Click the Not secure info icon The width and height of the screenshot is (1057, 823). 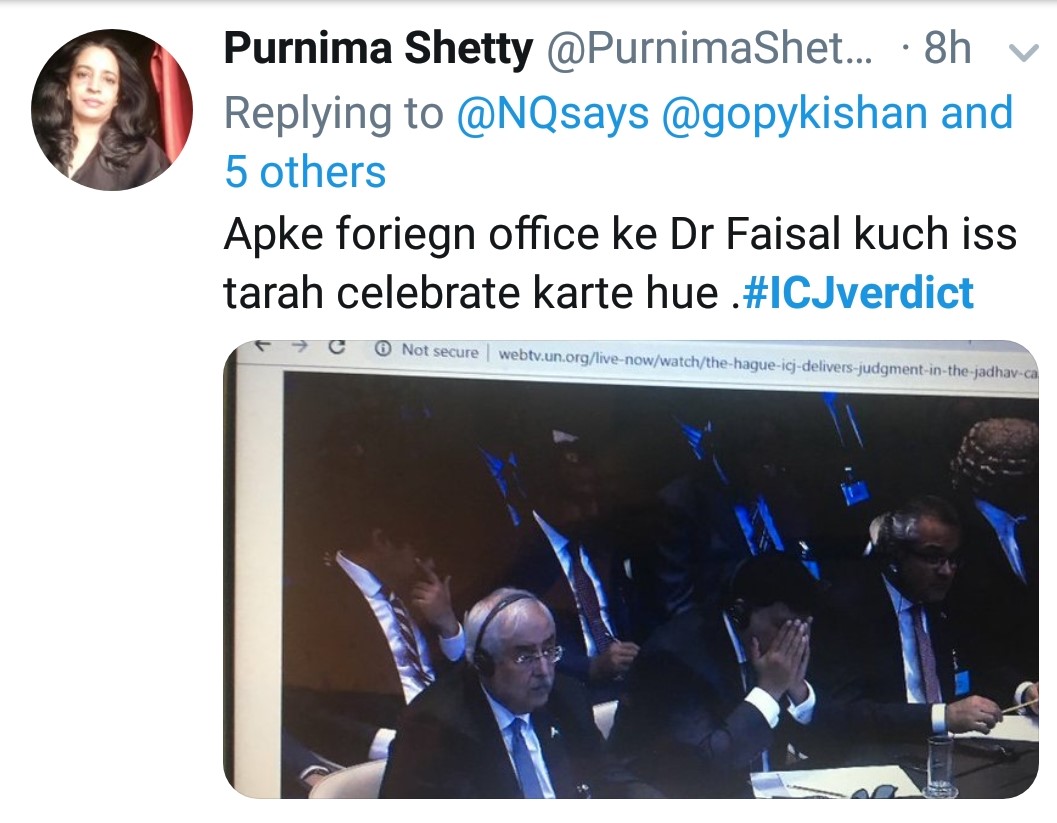382,349
